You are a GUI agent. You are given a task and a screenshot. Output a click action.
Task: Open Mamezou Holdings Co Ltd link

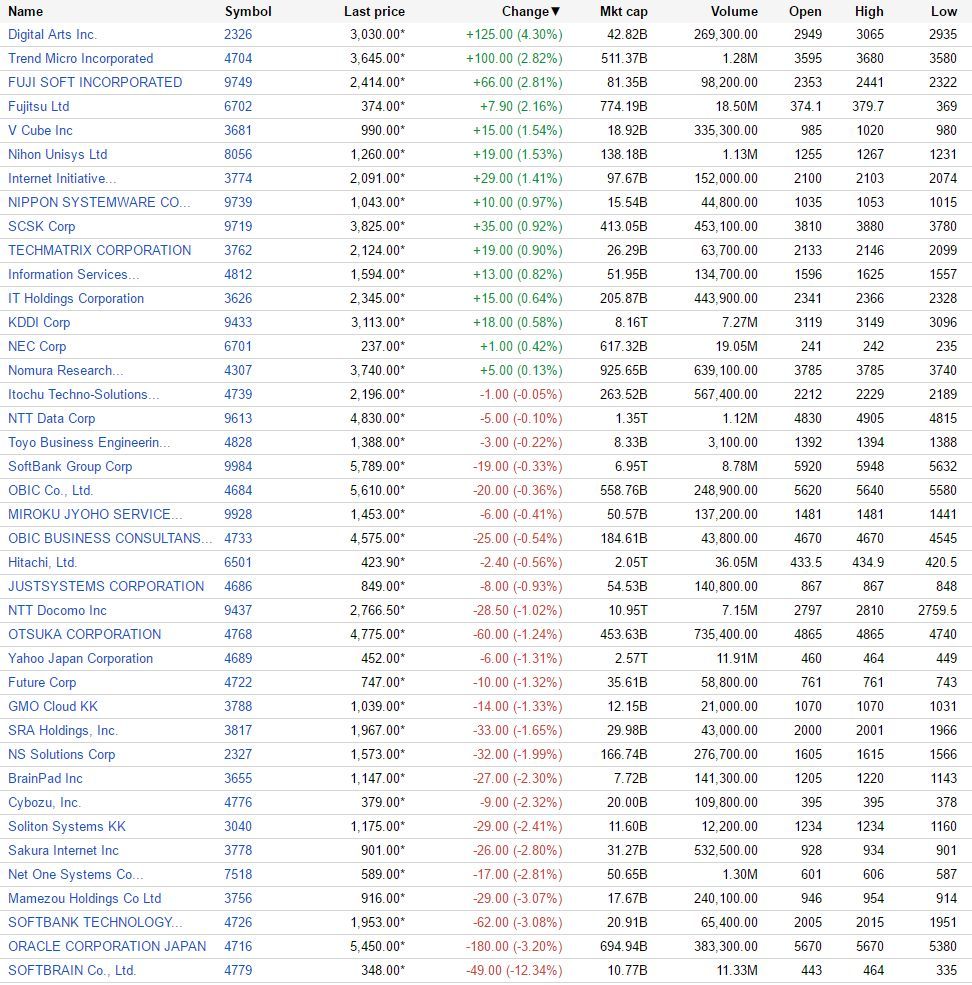[84, 898]
